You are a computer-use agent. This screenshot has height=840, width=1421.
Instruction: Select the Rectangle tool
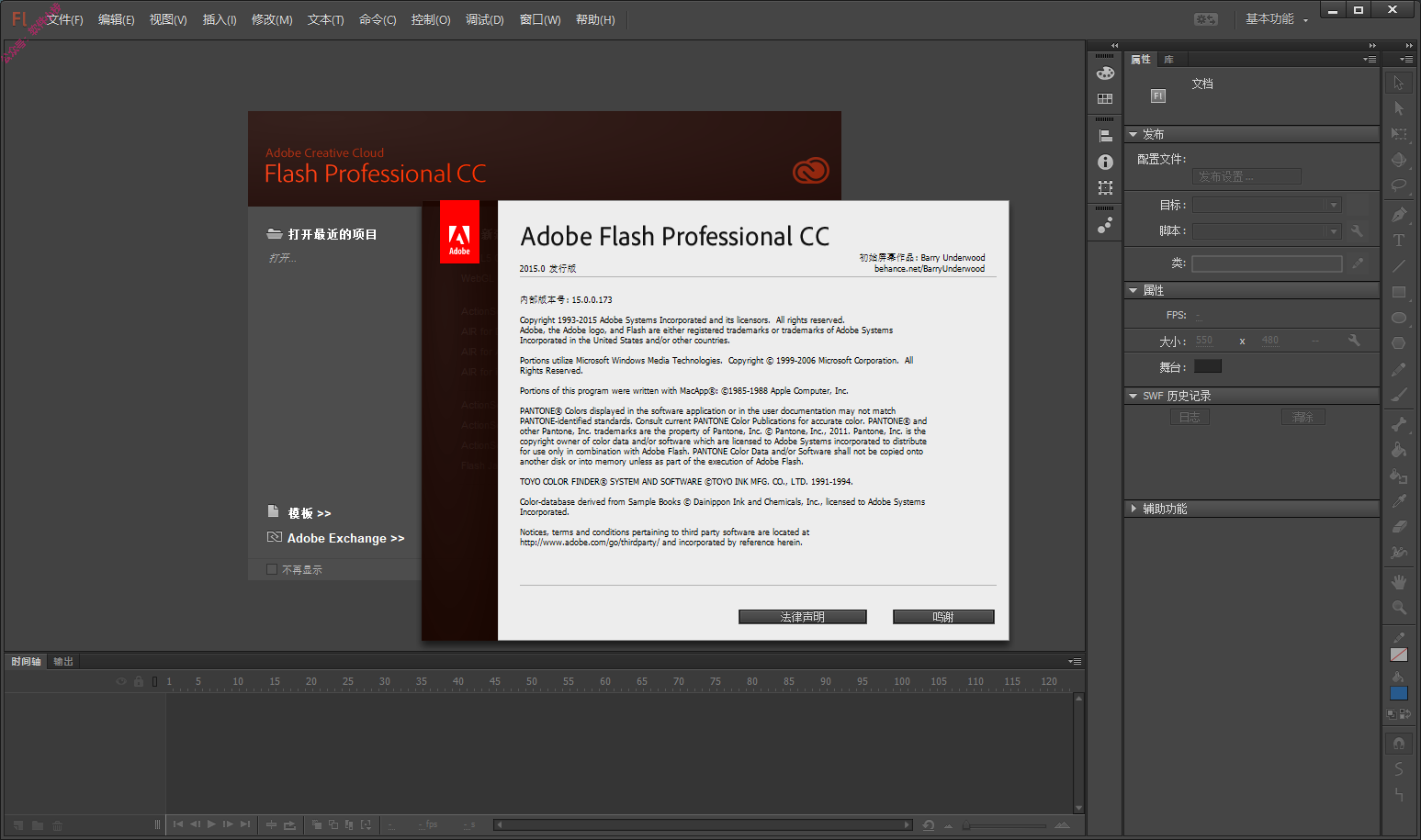pos(1398,292)
